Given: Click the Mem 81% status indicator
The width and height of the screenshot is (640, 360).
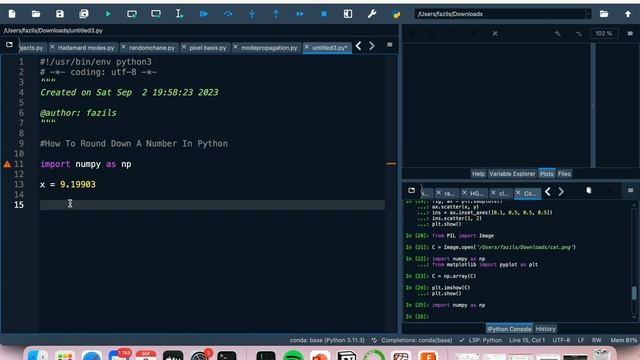Looking at the screenshot, I should 624,340.
